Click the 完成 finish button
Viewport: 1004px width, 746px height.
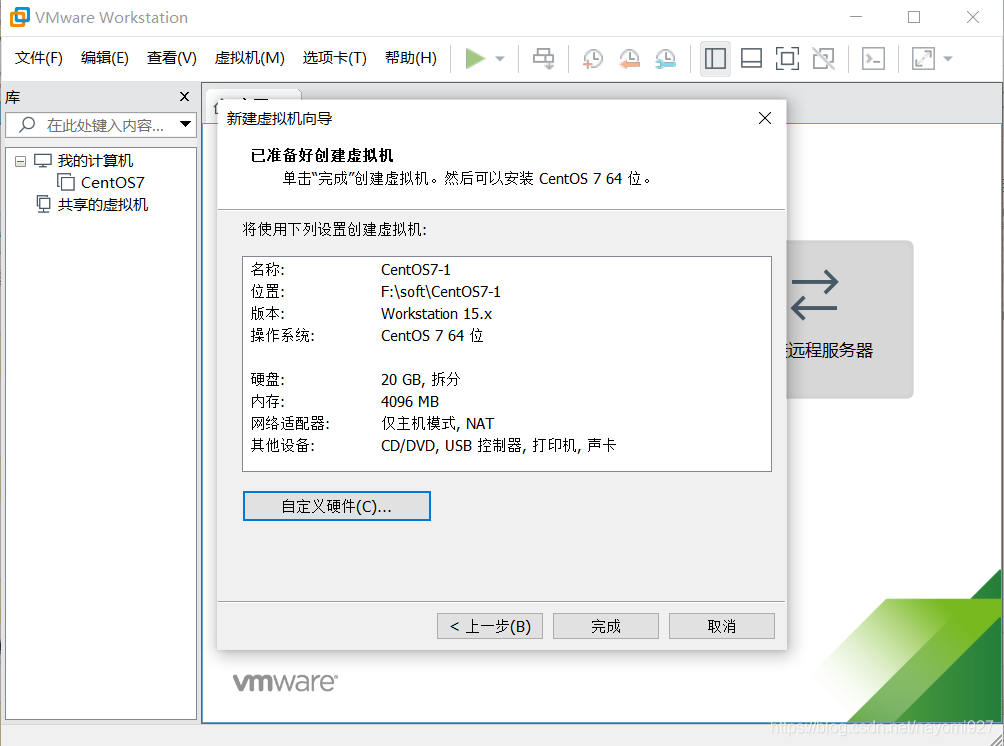pyautogui.click(x=606, y=626)
